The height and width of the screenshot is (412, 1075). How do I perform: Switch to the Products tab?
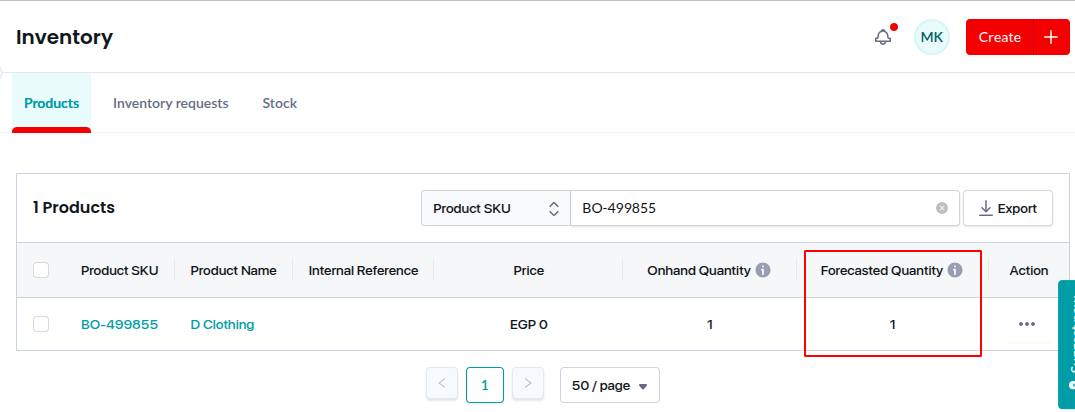click(x=51, y=104)
